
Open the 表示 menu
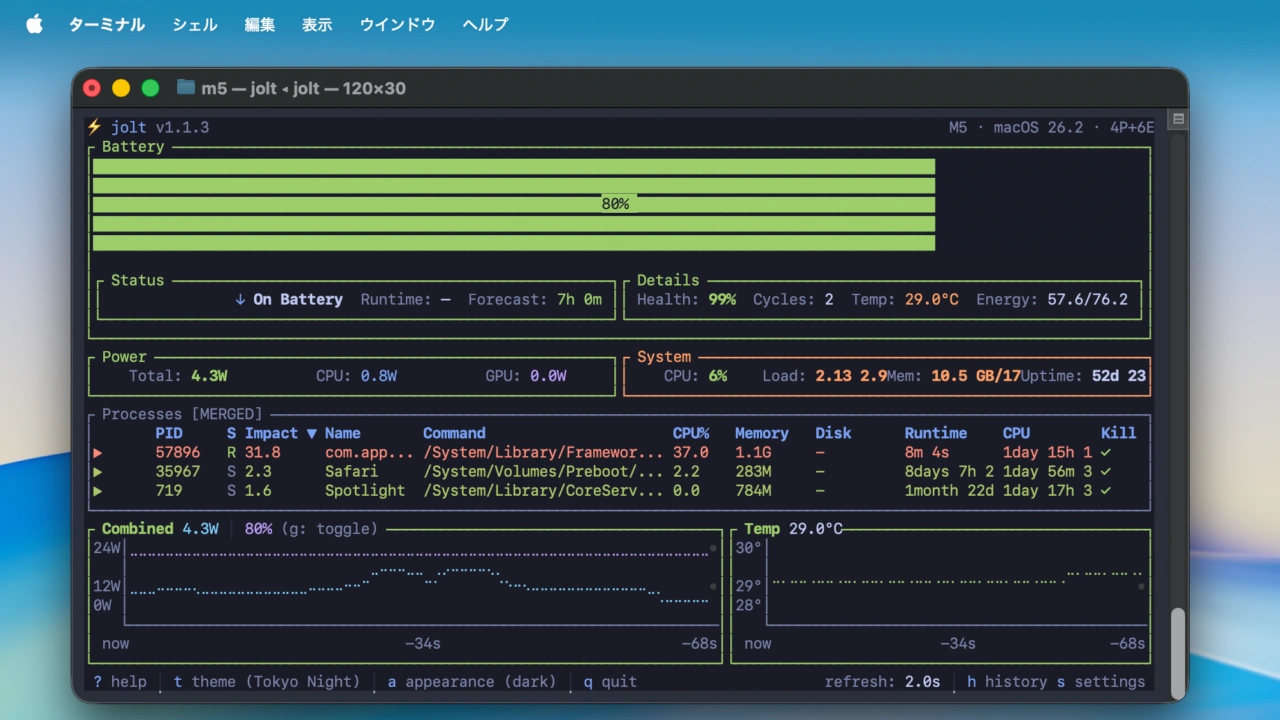pyautogui.click(x=317, y=24)
